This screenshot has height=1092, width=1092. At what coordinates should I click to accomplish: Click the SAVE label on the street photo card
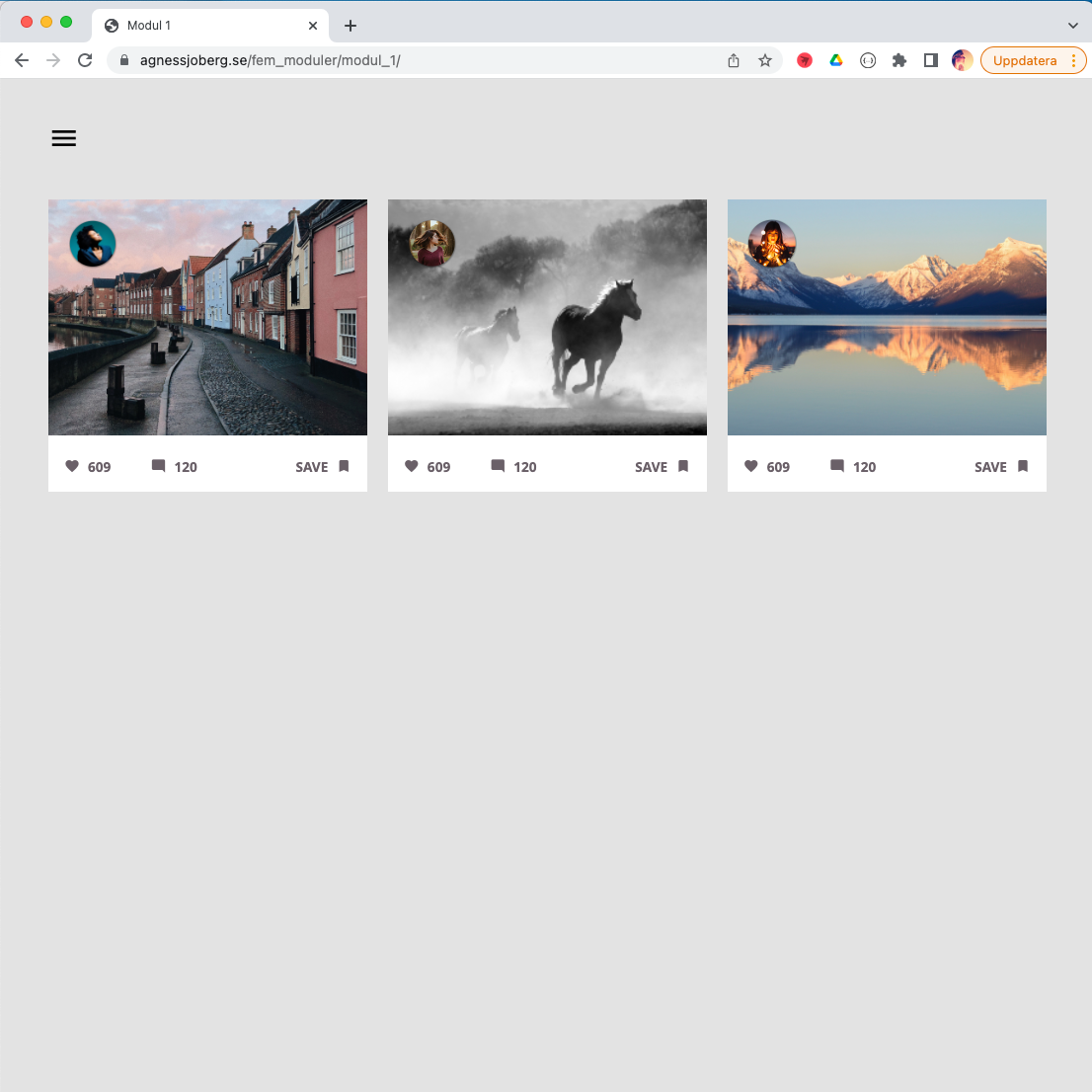[x=311, y=467]
